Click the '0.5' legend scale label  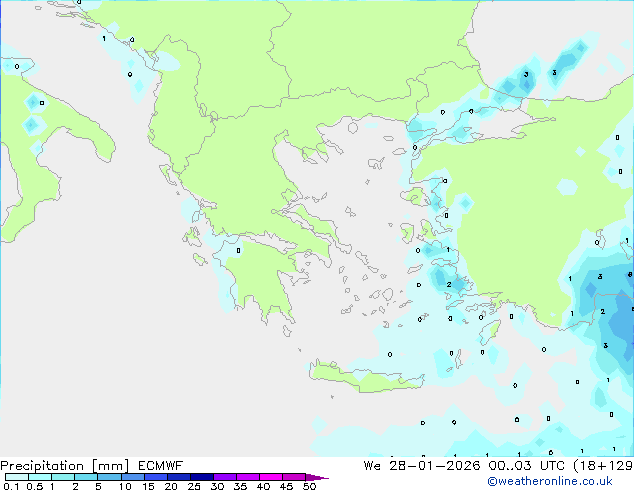[34, 486]
